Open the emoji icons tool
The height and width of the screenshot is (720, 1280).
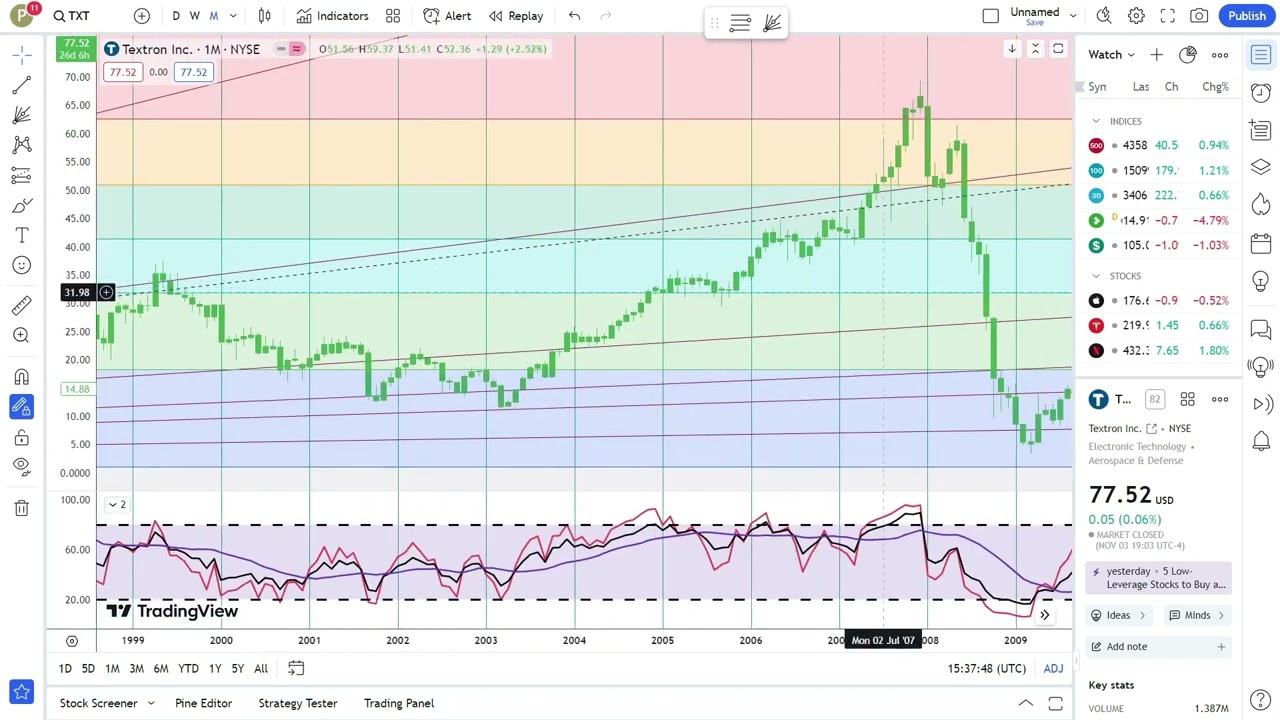(22, 265)
